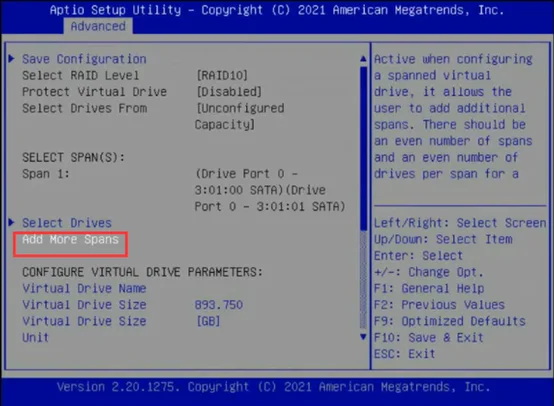Click the Version 2.20.1275 footer text
This screenshot has height=406, width=554.
click(273, 387)
